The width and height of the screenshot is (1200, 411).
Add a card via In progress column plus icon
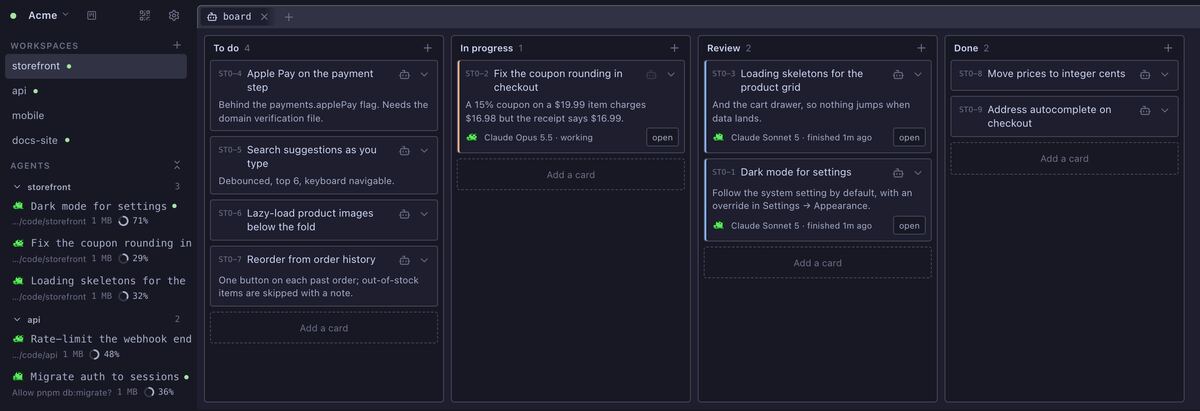pyautogui.click(x=674, y=48)
